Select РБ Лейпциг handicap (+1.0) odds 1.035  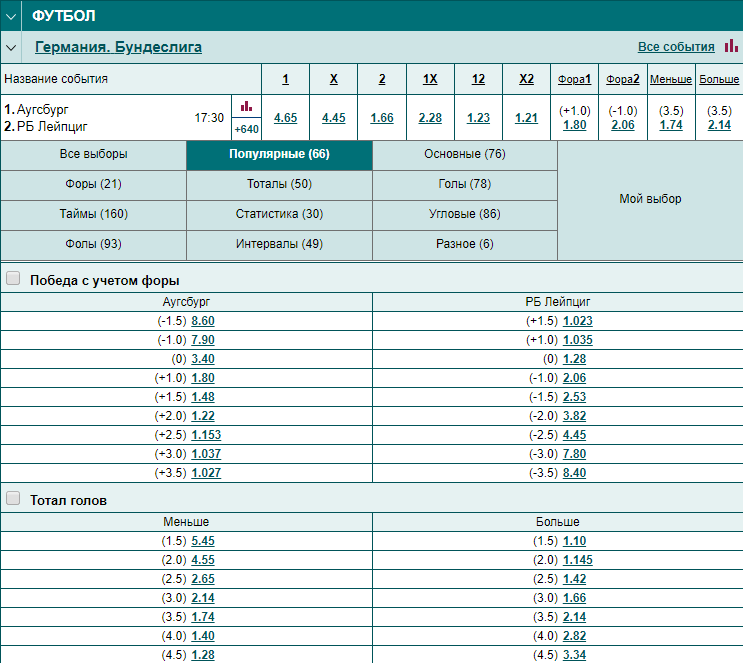click(x=578, y=340)
